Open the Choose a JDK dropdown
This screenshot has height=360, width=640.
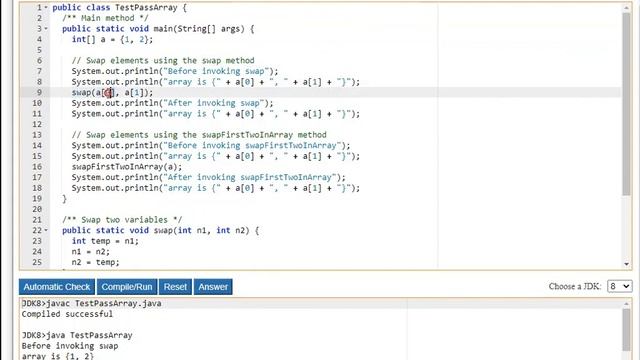[x=619, y=286]
